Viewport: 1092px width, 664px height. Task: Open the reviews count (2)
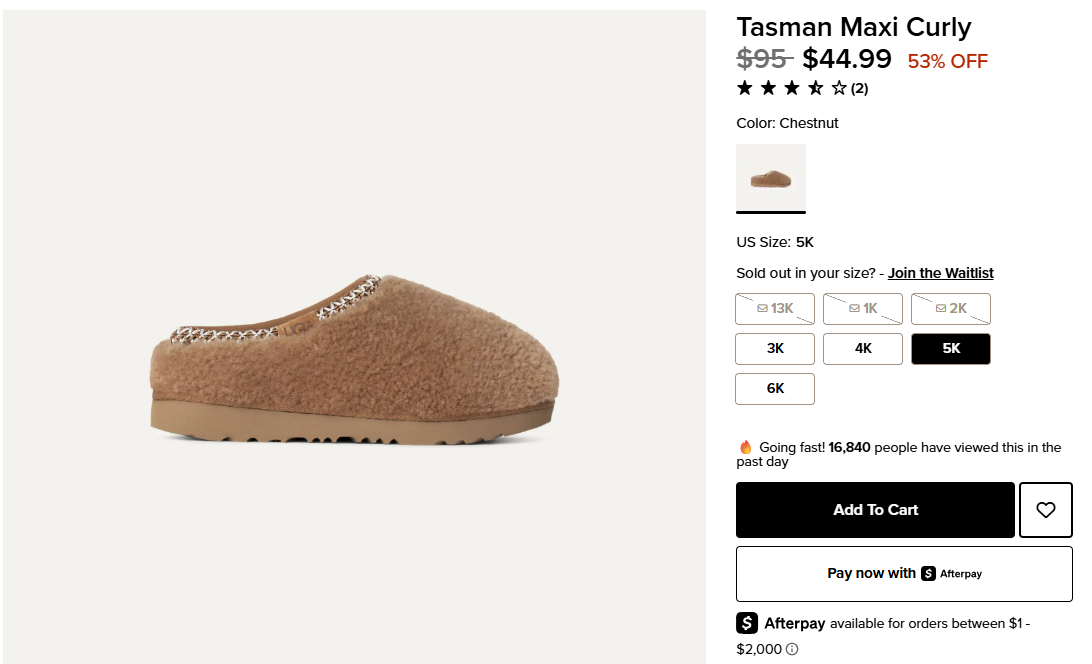point(860,88)
